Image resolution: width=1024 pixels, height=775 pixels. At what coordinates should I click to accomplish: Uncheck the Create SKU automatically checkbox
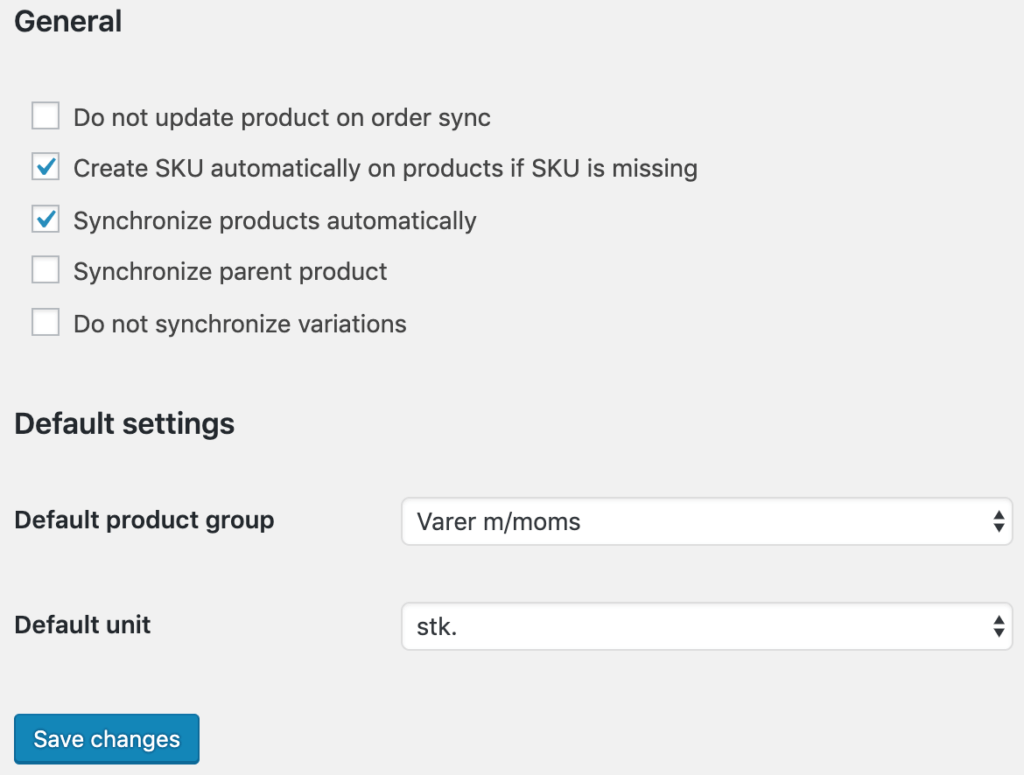click(x=46, y=167)
